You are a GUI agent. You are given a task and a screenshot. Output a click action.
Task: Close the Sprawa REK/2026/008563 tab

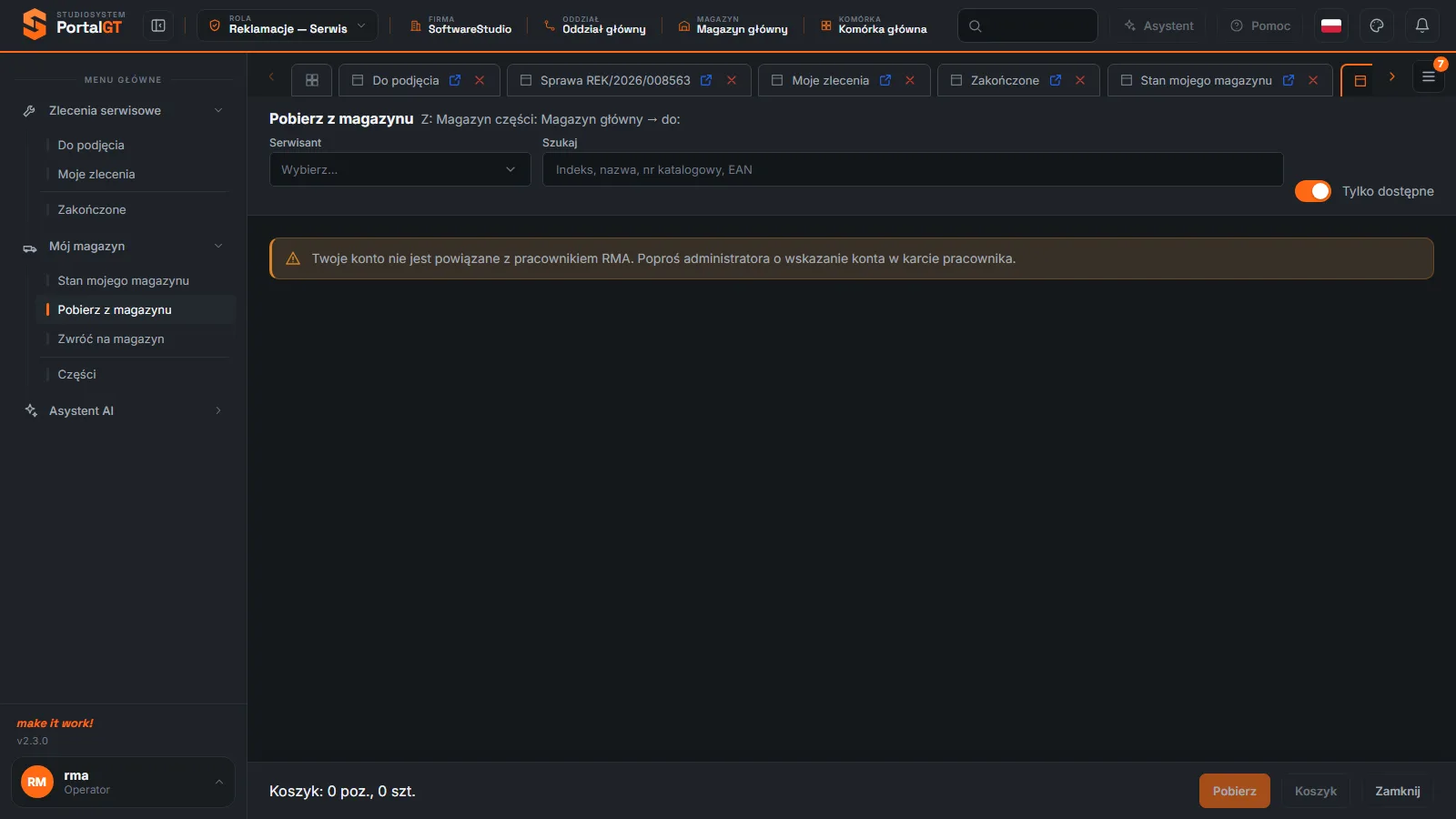click(732, 80)
